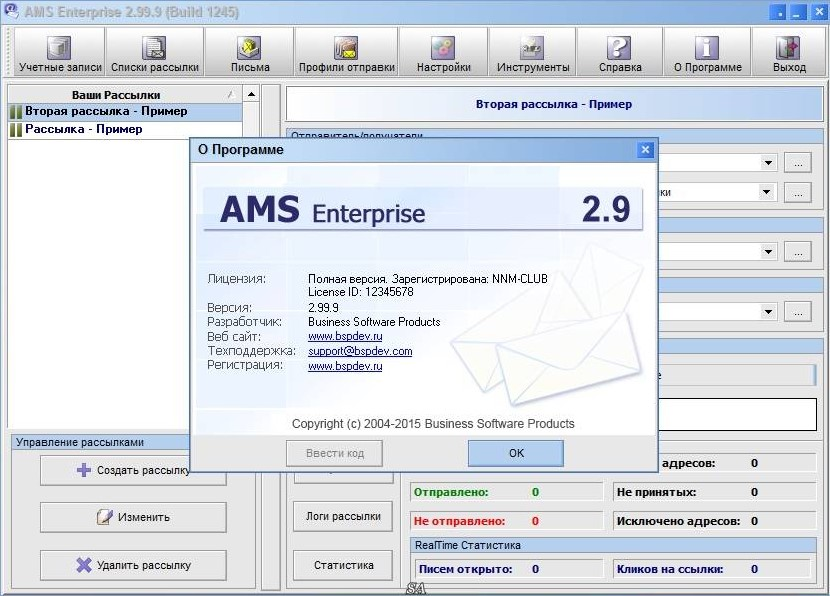Click the Отправлено counter label
The width and height of the screenshot is (830, 596).
(451, 492)
